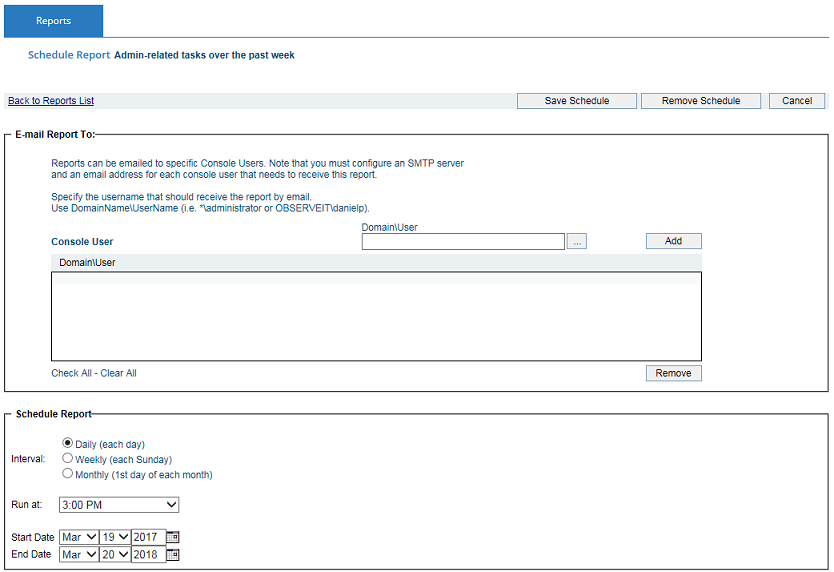This screenshot has width=834, height=572.
Task: Go back to Reports List
Action: pos(51,101)
